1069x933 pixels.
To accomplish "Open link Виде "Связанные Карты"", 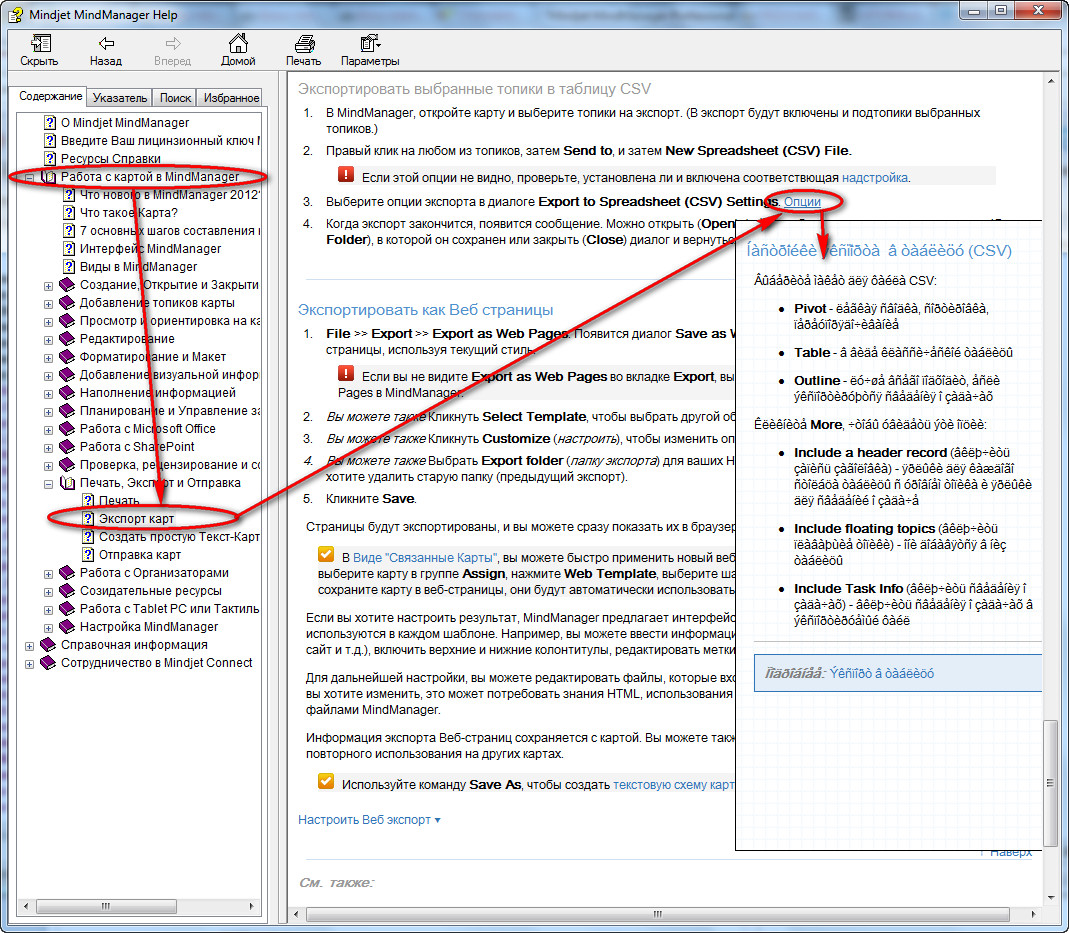I will click(x=425, y=557).
